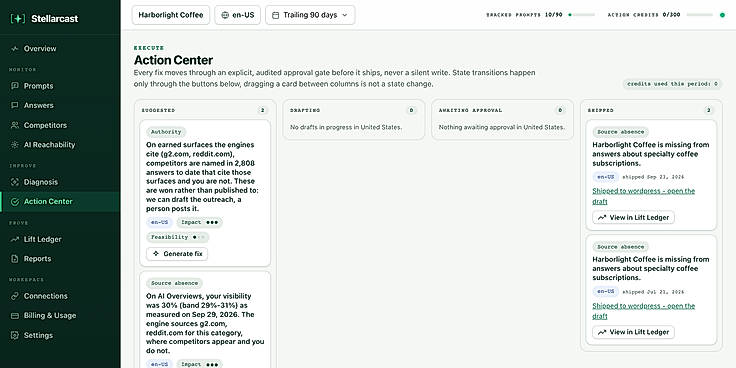736x368 pixels.
Task: Open AI Reachability page
Action: 60,145
